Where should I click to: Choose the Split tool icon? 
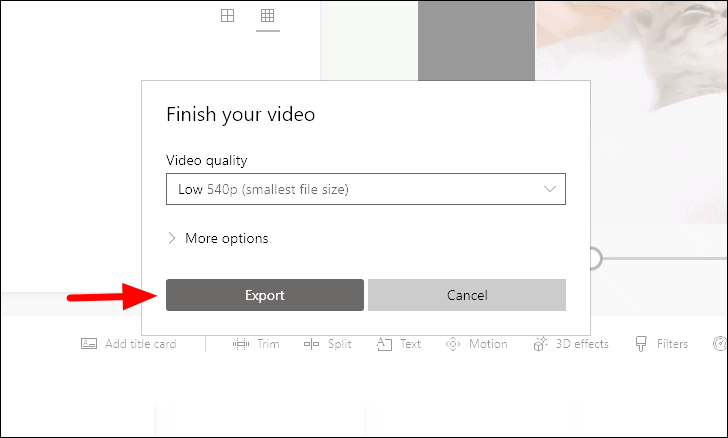tap(312, 344)
